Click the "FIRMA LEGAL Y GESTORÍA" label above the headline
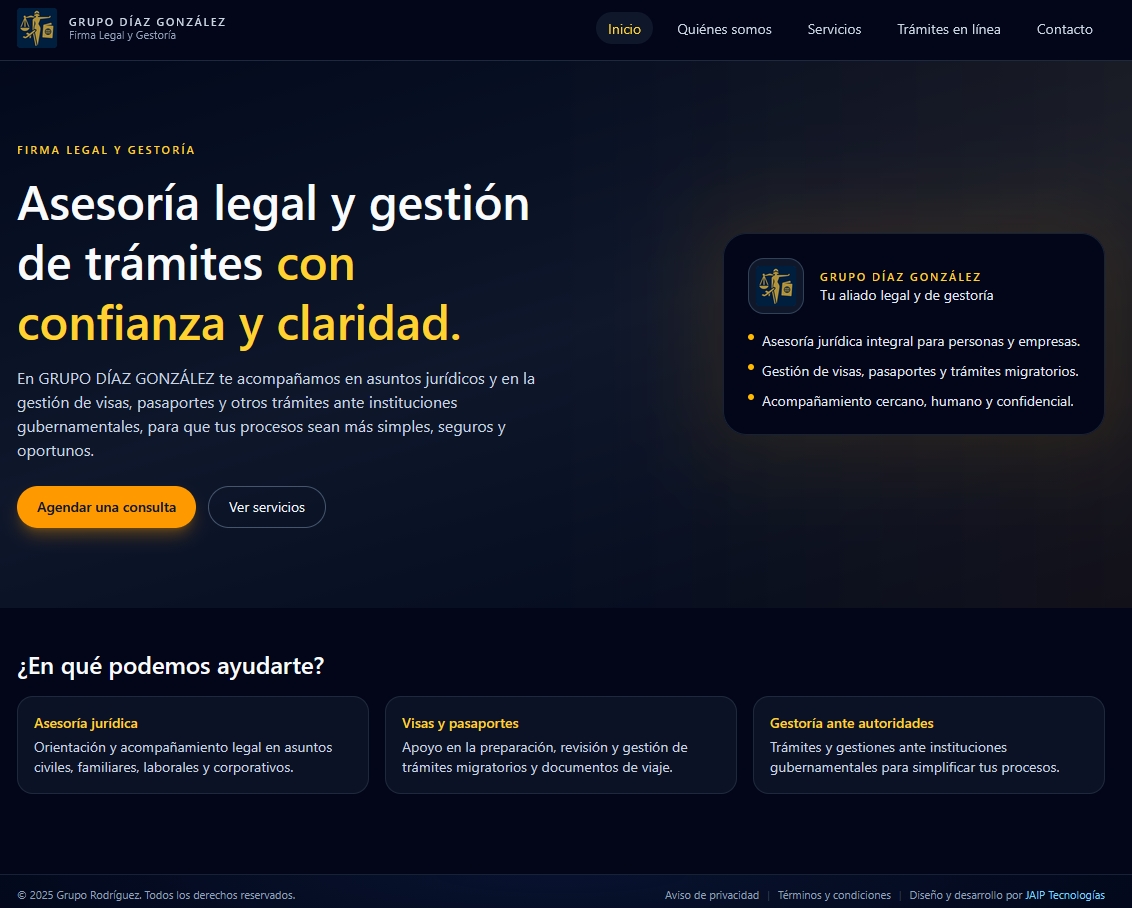1132x908 pixels. pyautogui.click(x=106, y=149)
